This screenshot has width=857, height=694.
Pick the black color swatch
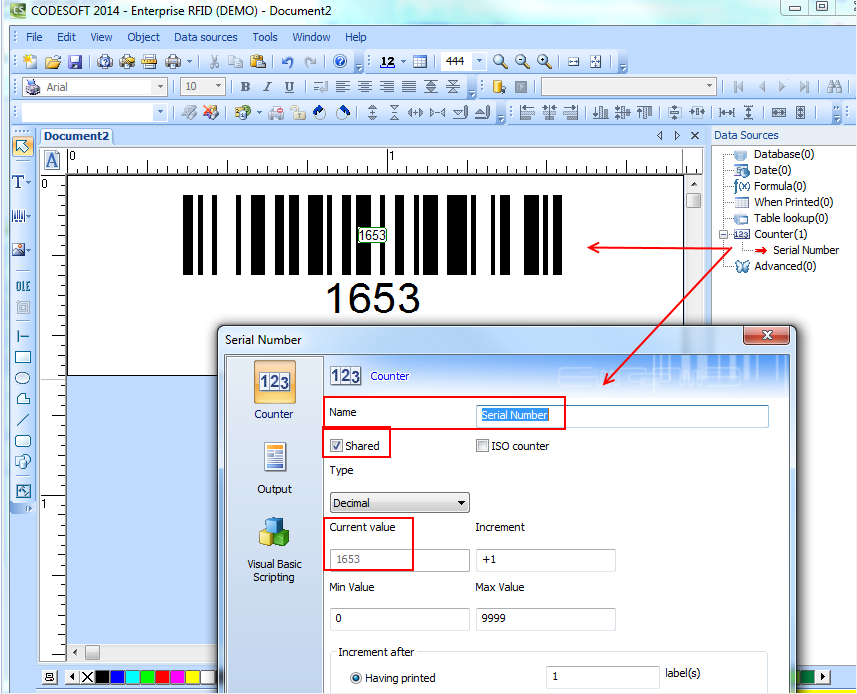tap(102, 678)
